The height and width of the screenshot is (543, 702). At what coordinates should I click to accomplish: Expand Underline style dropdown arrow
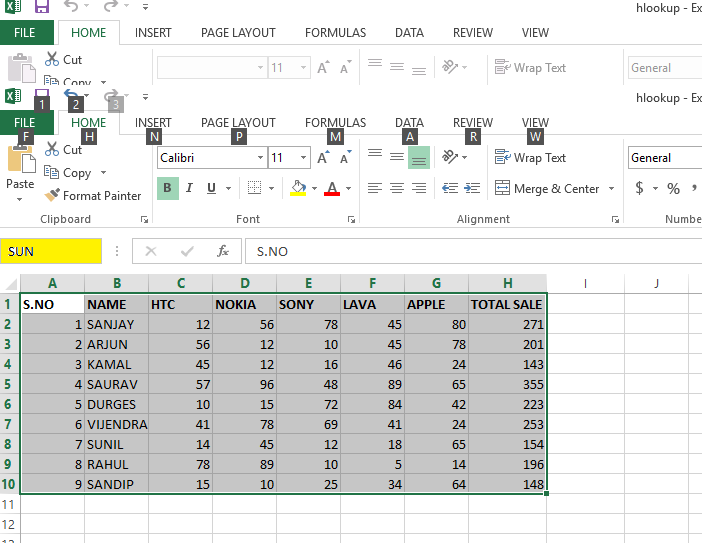(228, 188)
